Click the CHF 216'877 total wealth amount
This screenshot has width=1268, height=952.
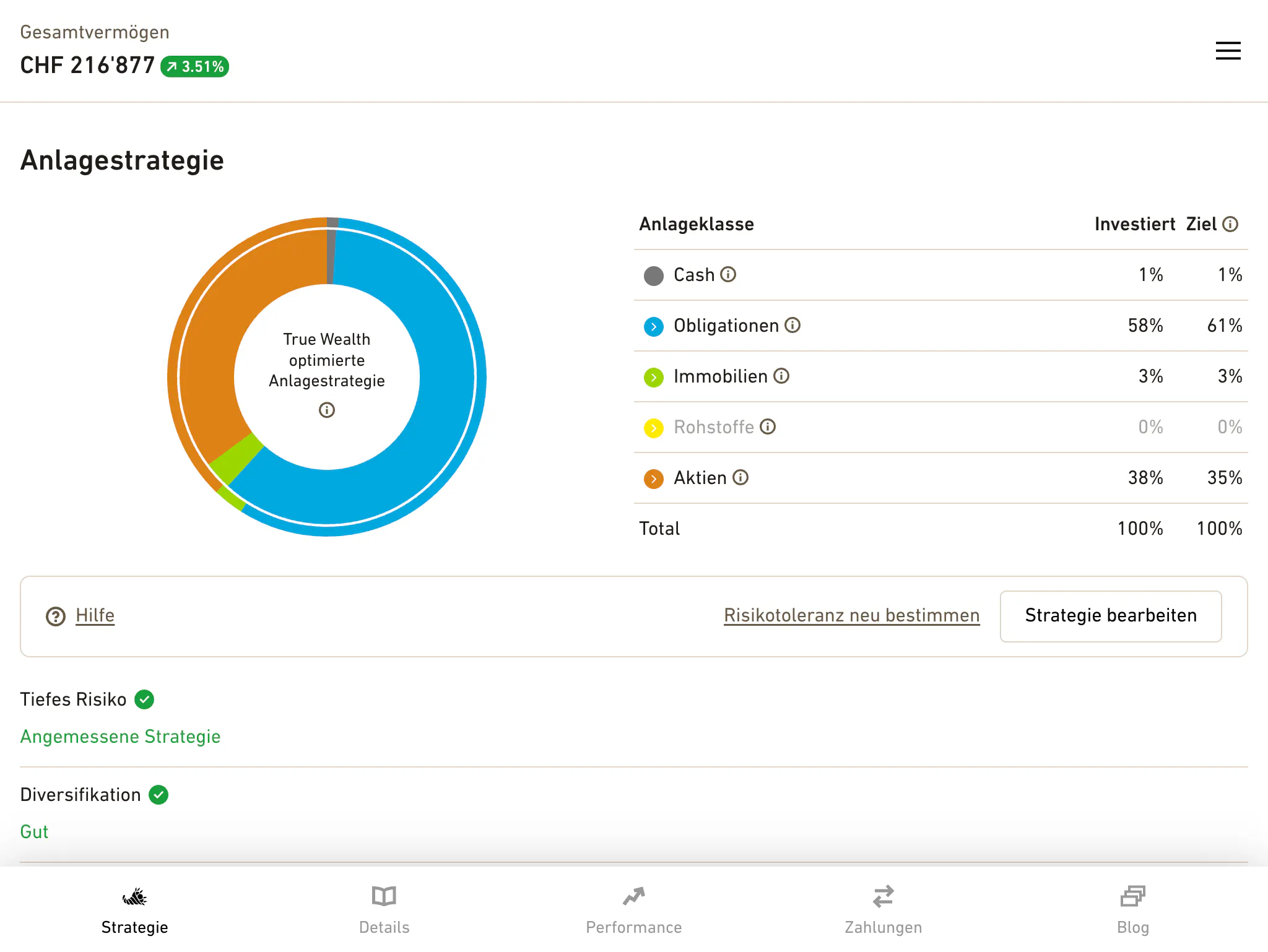87,65
